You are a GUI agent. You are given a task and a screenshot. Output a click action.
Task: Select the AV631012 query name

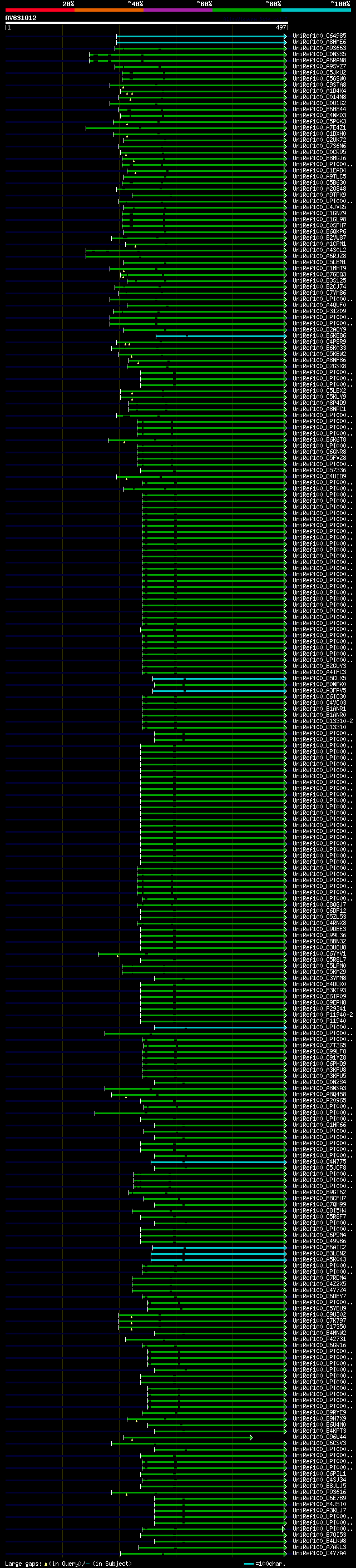[x=21, y=18]
